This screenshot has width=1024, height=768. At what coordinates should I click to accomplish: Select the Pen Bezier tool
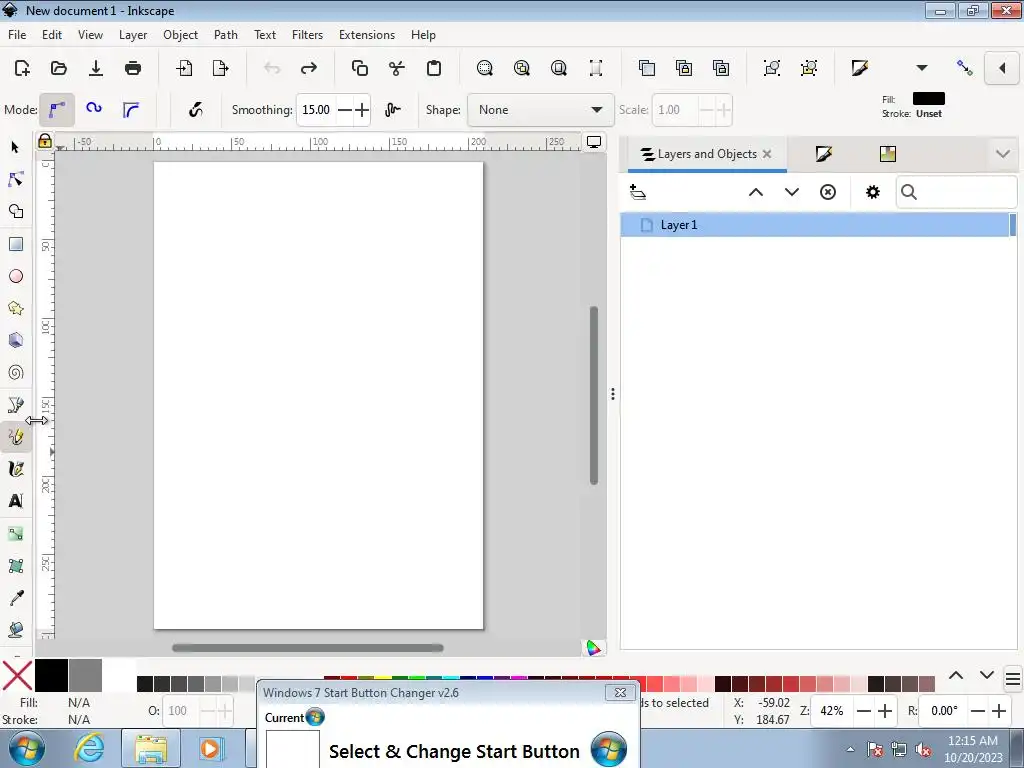coord(16,405)
